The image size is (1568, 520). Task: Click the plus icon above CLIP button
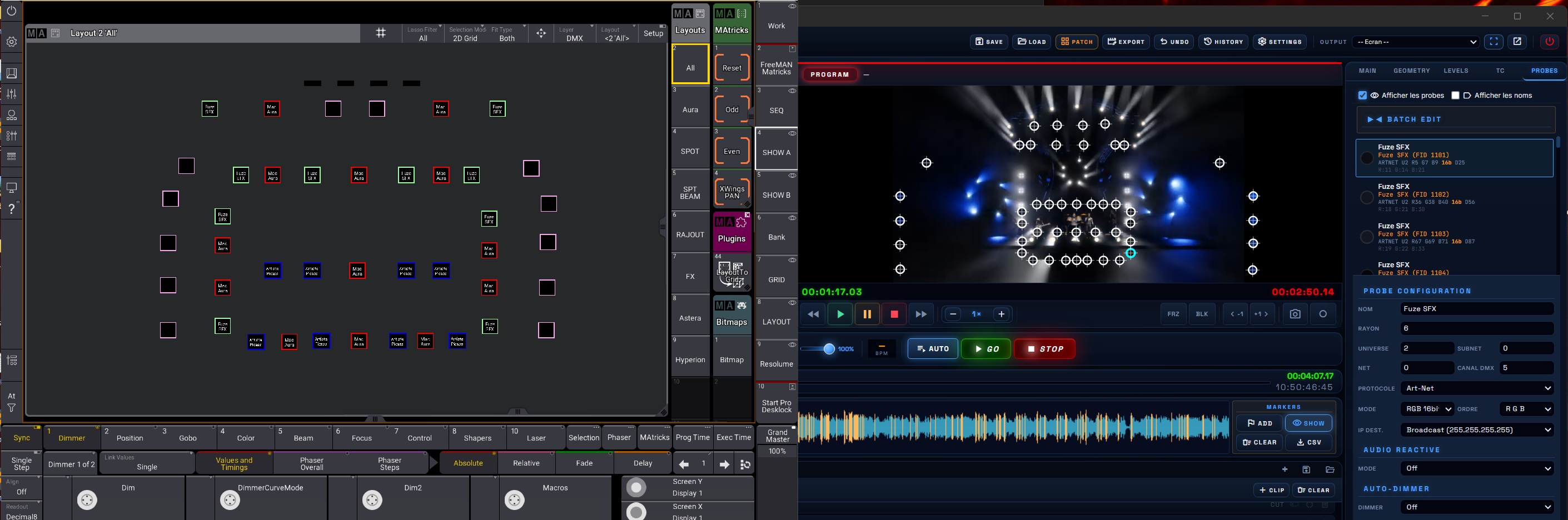point(1285,469)
